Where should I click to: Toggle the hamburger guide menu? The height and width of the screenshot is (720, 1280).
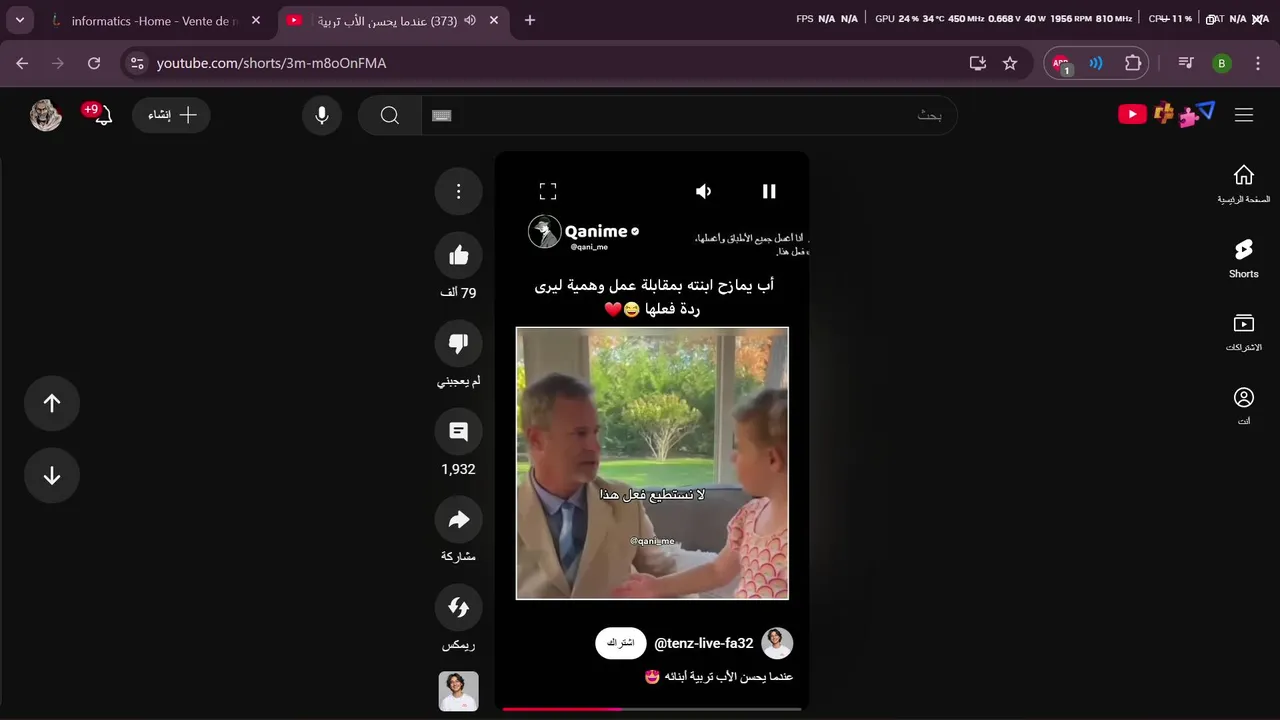coord(1244,115)
